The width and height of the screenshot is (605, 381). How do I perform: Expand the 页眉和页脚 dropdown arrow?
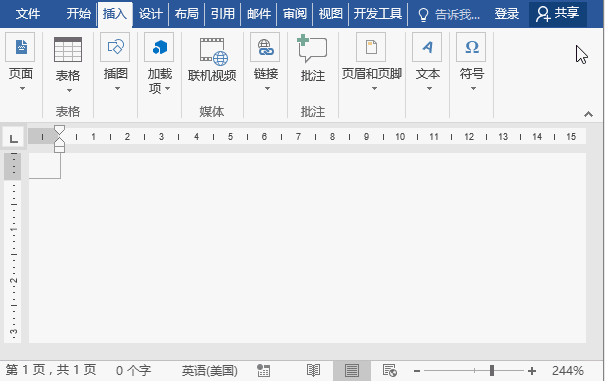(374, 89)
